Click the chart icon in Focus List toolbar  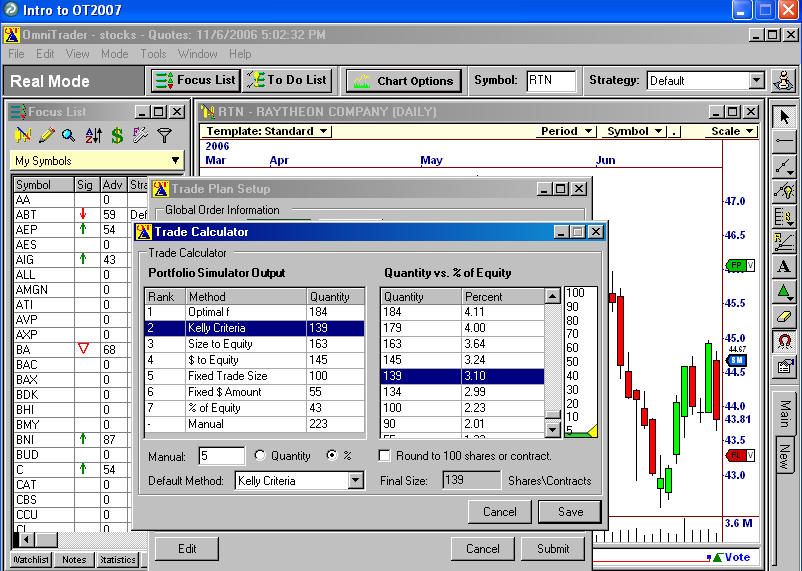tap(23, 135)
